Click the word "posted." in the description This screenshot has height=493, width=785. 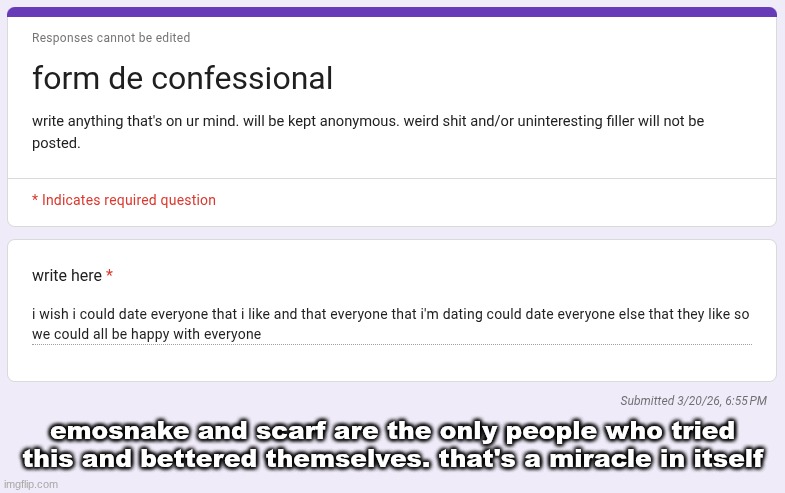click(x=56, y=143)
